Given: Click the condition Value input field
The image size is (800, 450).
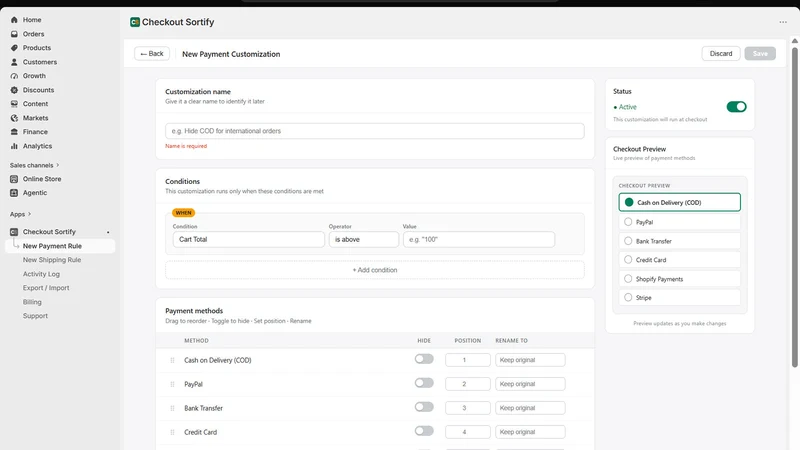Looking at the screenshot, I should pos(479,239).
